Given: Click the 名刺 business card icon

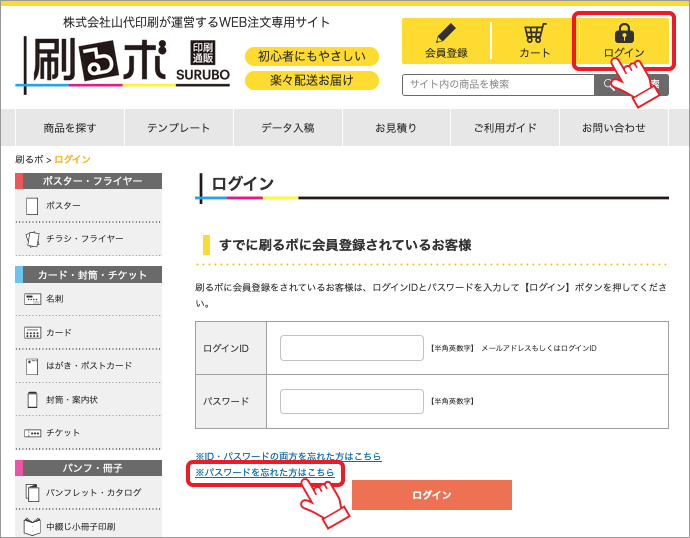Looking at the screenshot, I should coord(33,299).
